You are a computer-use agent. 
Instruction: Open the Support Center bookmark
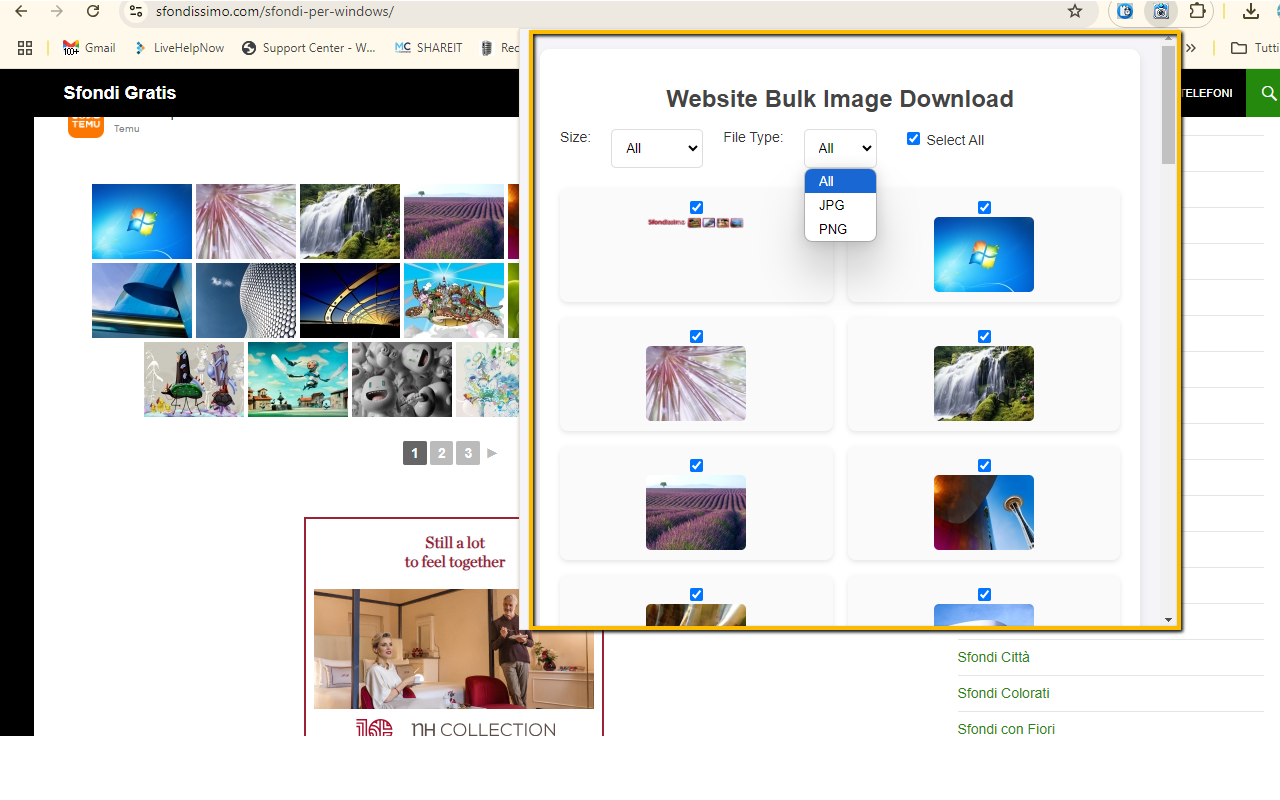(309, 47)
